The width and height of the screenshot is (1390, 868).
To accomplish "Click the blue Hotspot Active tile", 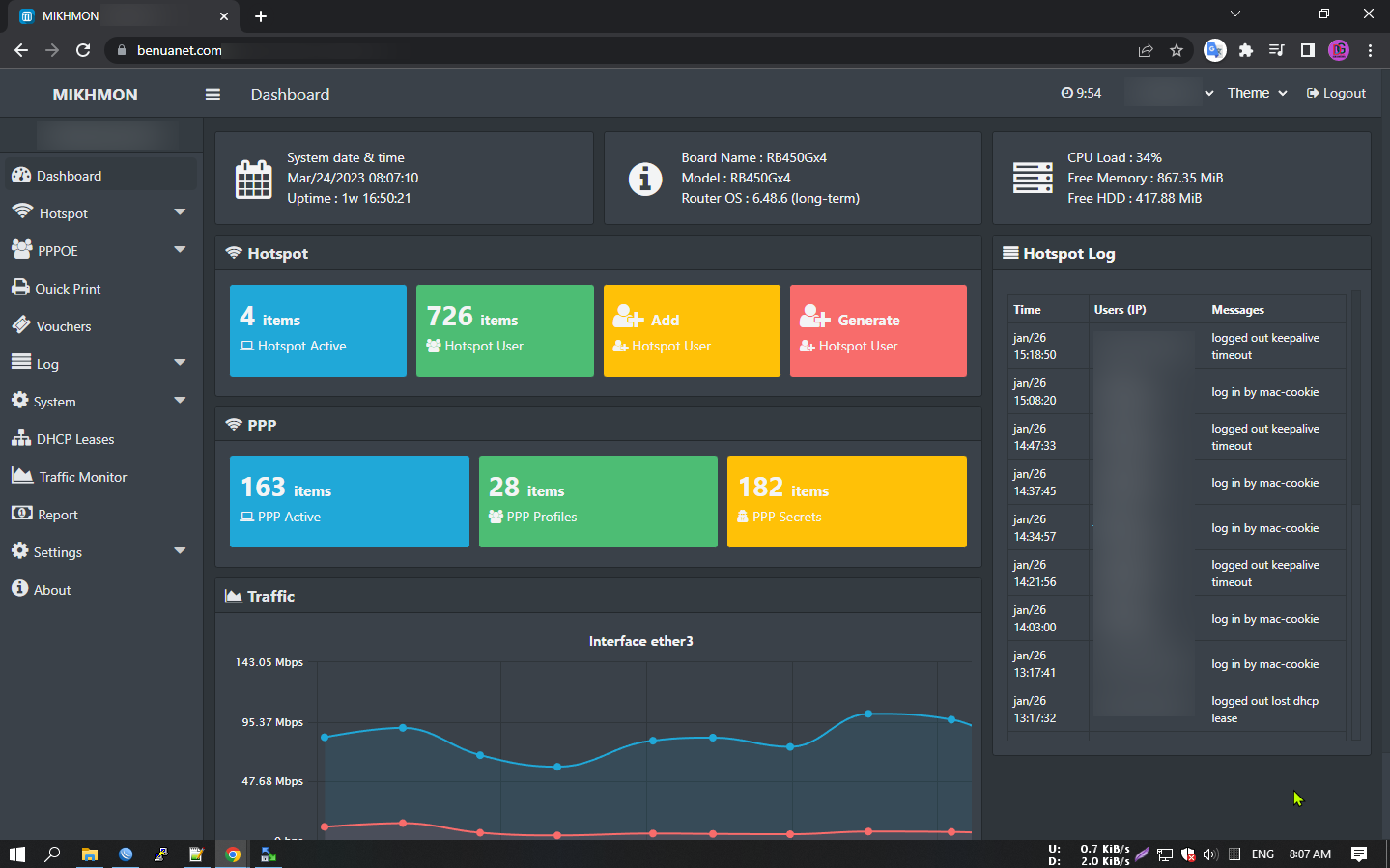I will point(318,330).
